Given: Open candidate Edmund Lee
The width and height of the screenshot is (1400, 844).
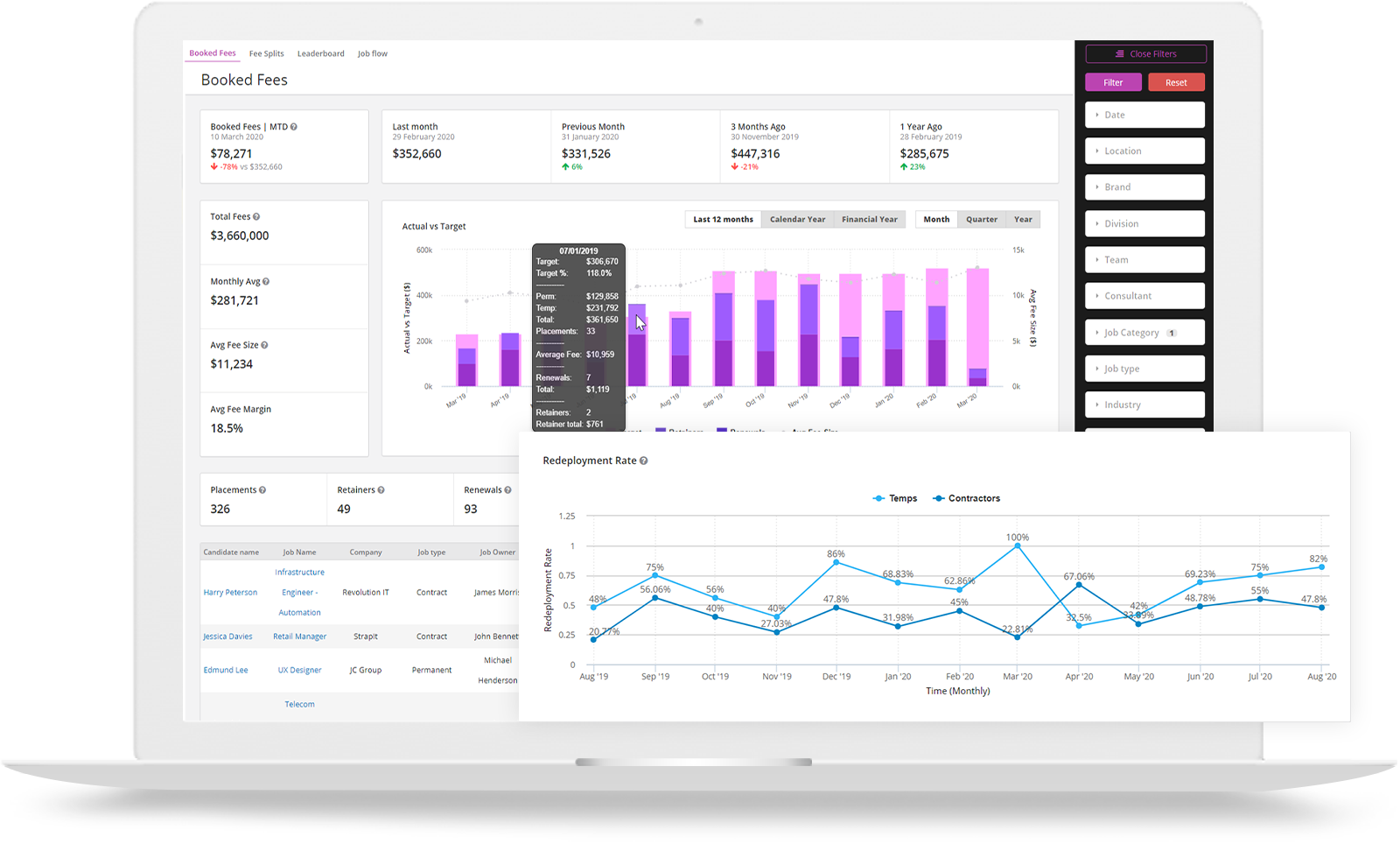Looking at the screenshot, I should pyautogui.click(x=226, y=670).
